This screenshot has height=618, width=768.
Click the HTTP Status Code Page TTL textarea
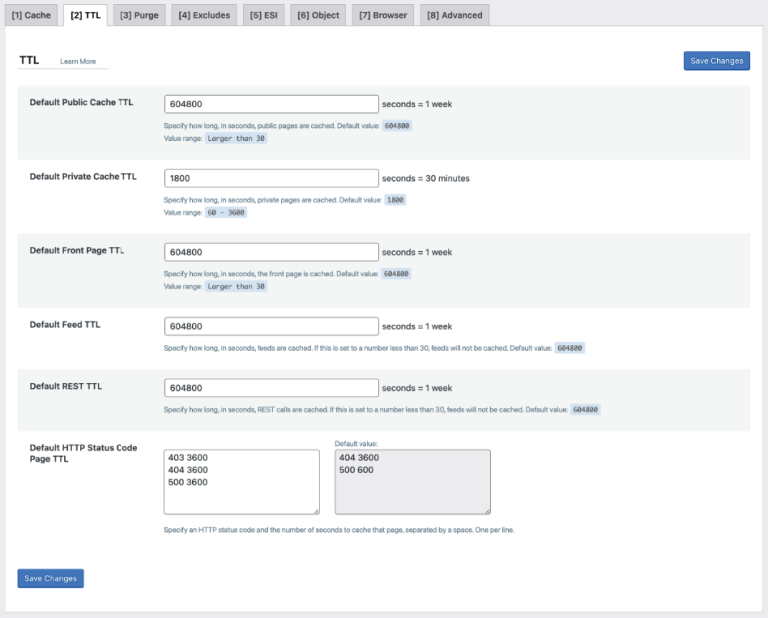[x=241, y=482]
